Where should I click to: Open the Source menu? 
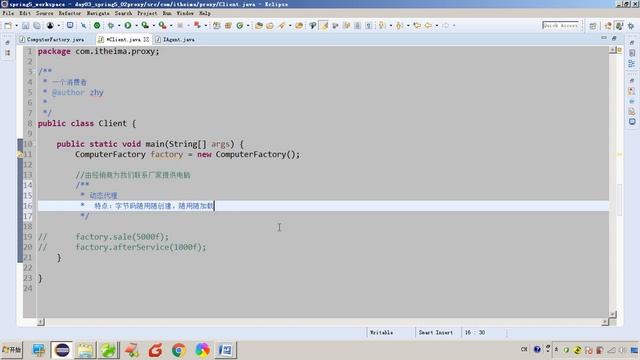44,13
